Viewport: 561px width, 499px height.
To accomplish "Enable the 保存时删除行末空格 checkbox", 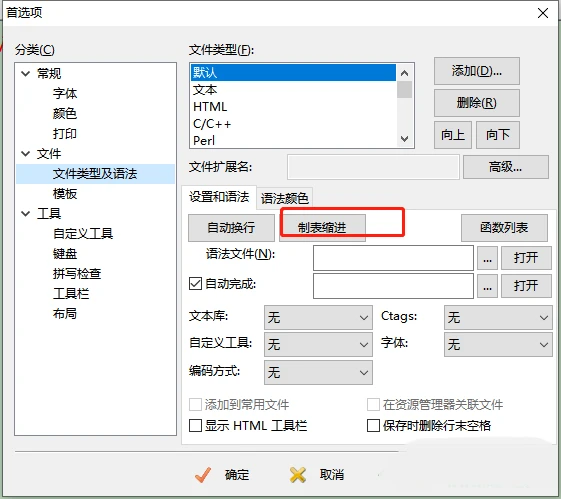I will (373, 426).
